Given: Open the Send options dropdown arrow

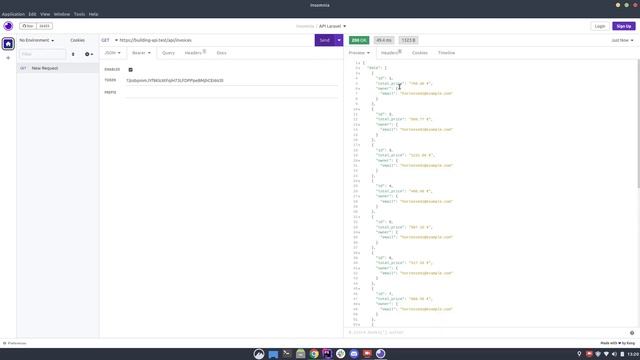Looking at the screenshot, I should [x=339, y=40].
